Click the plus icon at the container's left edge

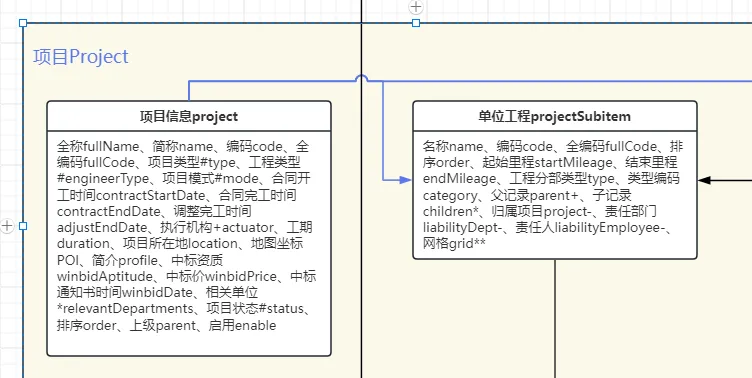(x=7, y=226)
